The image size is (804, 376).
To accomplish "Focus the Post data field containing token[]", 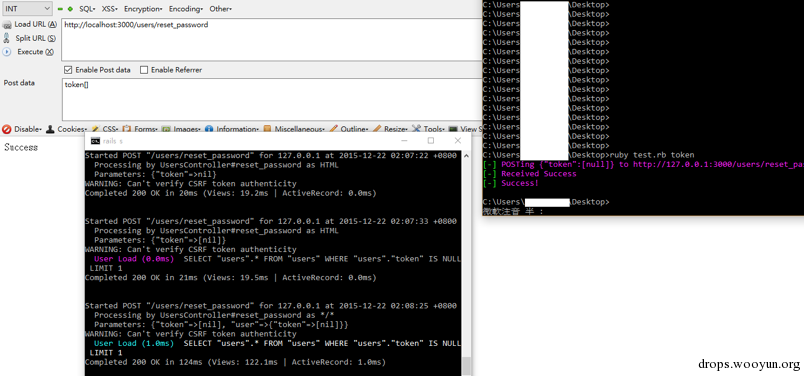I will click(272, 100).
